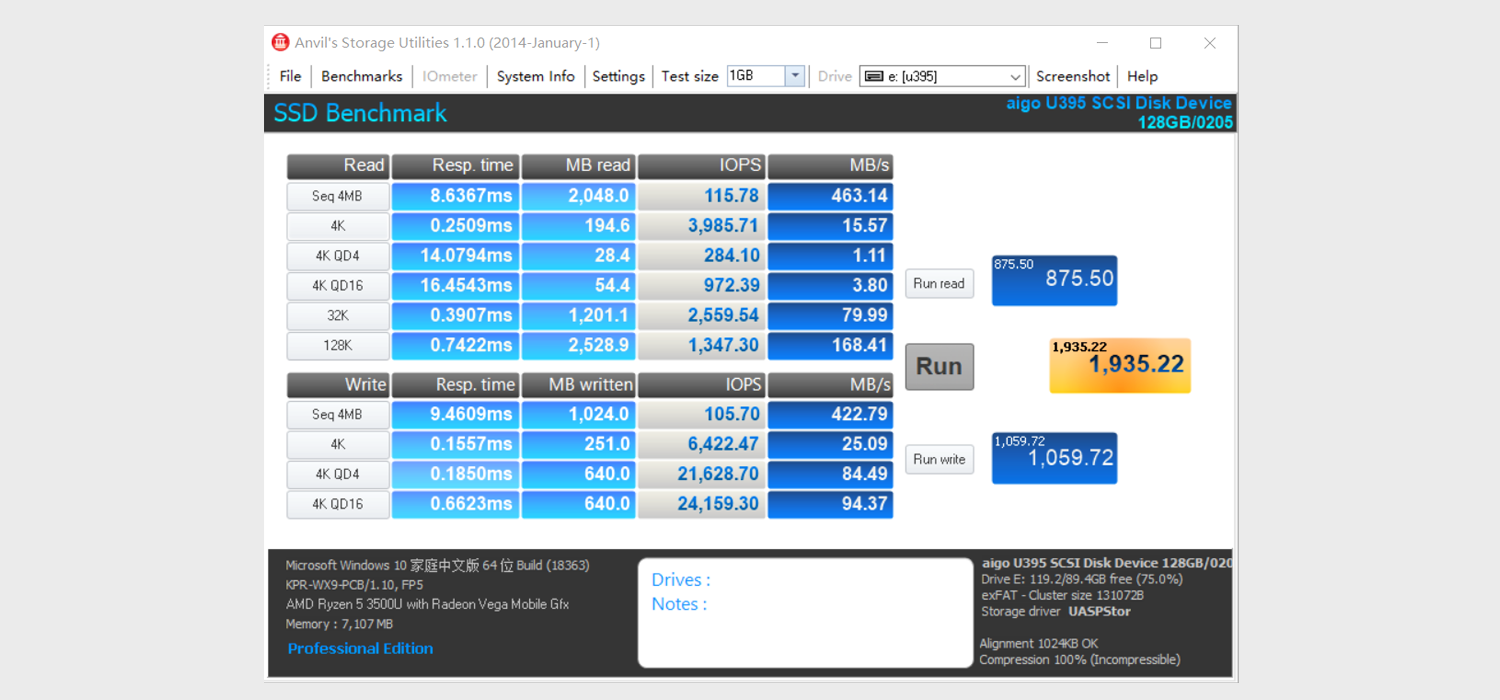Click the read score 875.50 box
The width and height of the screenshot is (1500, 700).
tap(1054, 280)
